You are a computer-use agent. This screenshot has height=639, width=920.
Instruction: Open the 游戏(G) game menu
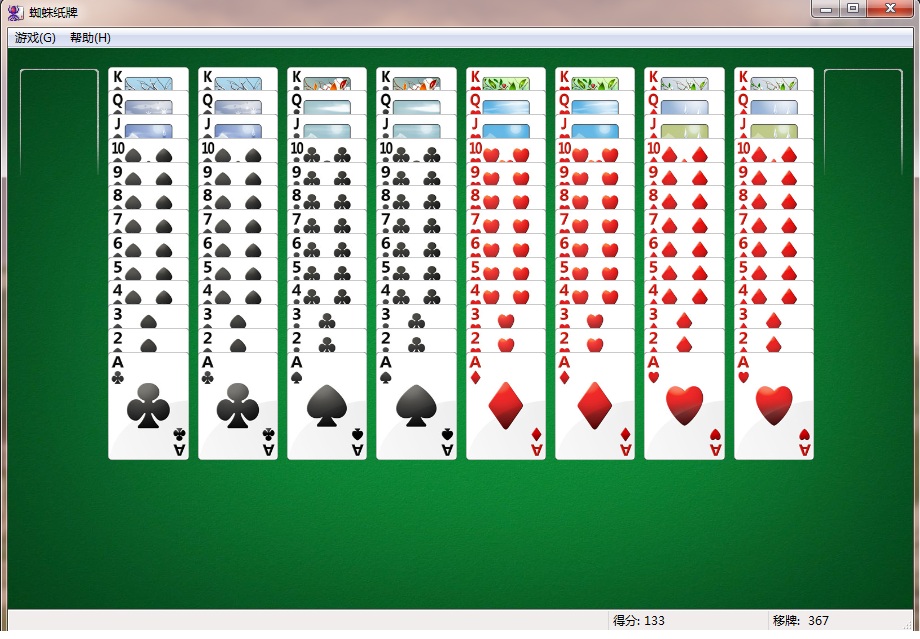click(x=35, y=38)
